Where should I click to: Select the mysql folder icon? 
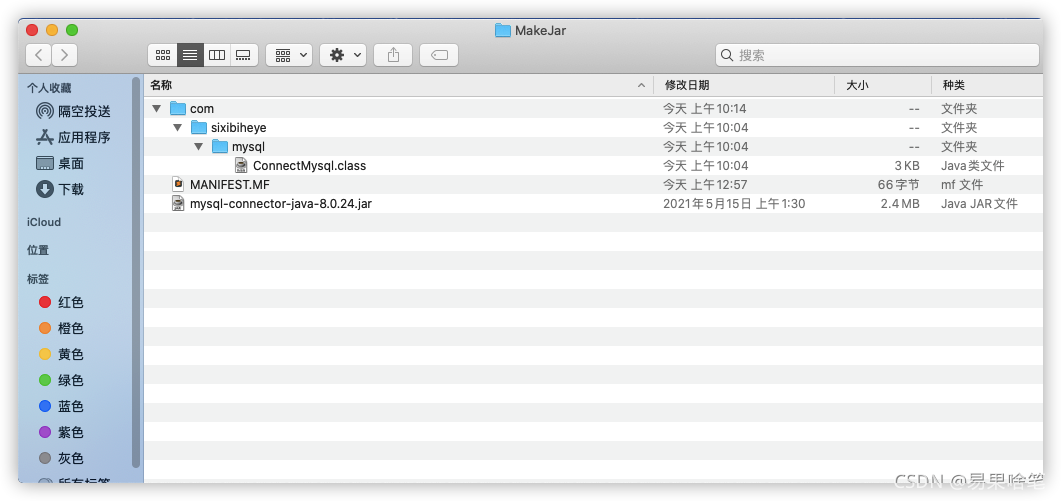tap(220, 146)
